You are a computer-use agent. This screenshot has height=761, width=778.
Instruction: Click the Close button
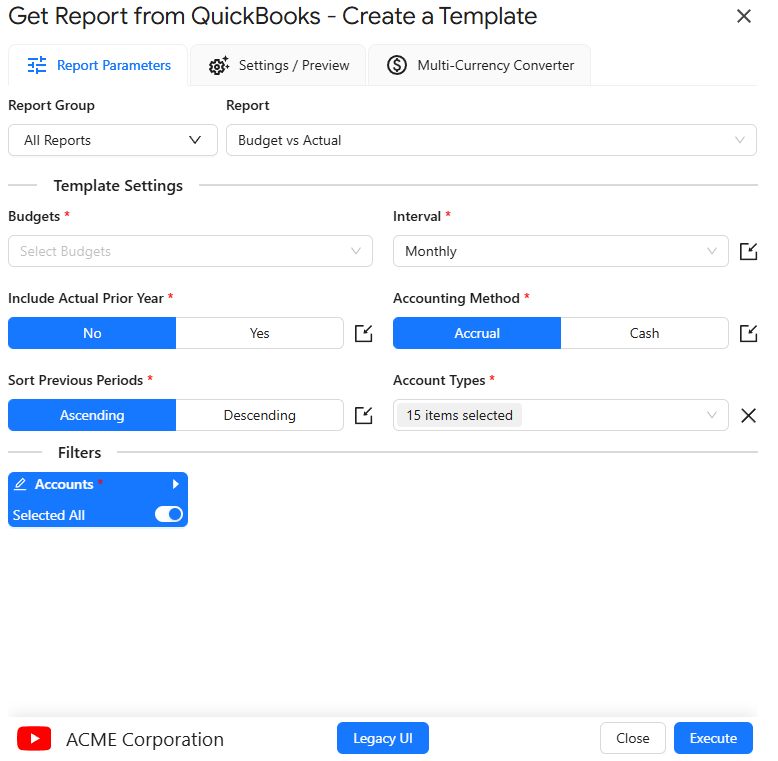point(632,738)
